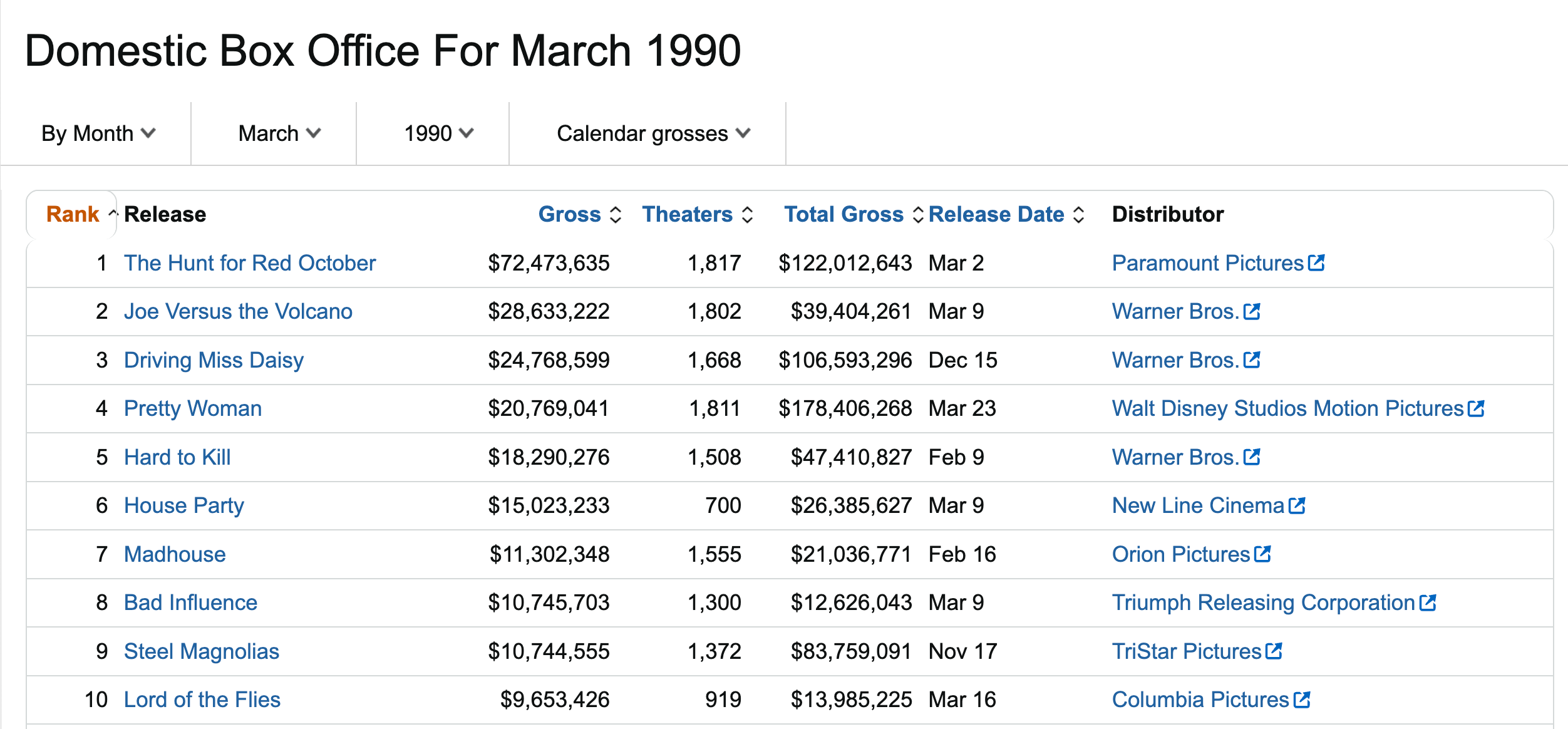The image size is (1568, 729).
Task: Open the Lord of the Flies link
Action: (202, 700)
